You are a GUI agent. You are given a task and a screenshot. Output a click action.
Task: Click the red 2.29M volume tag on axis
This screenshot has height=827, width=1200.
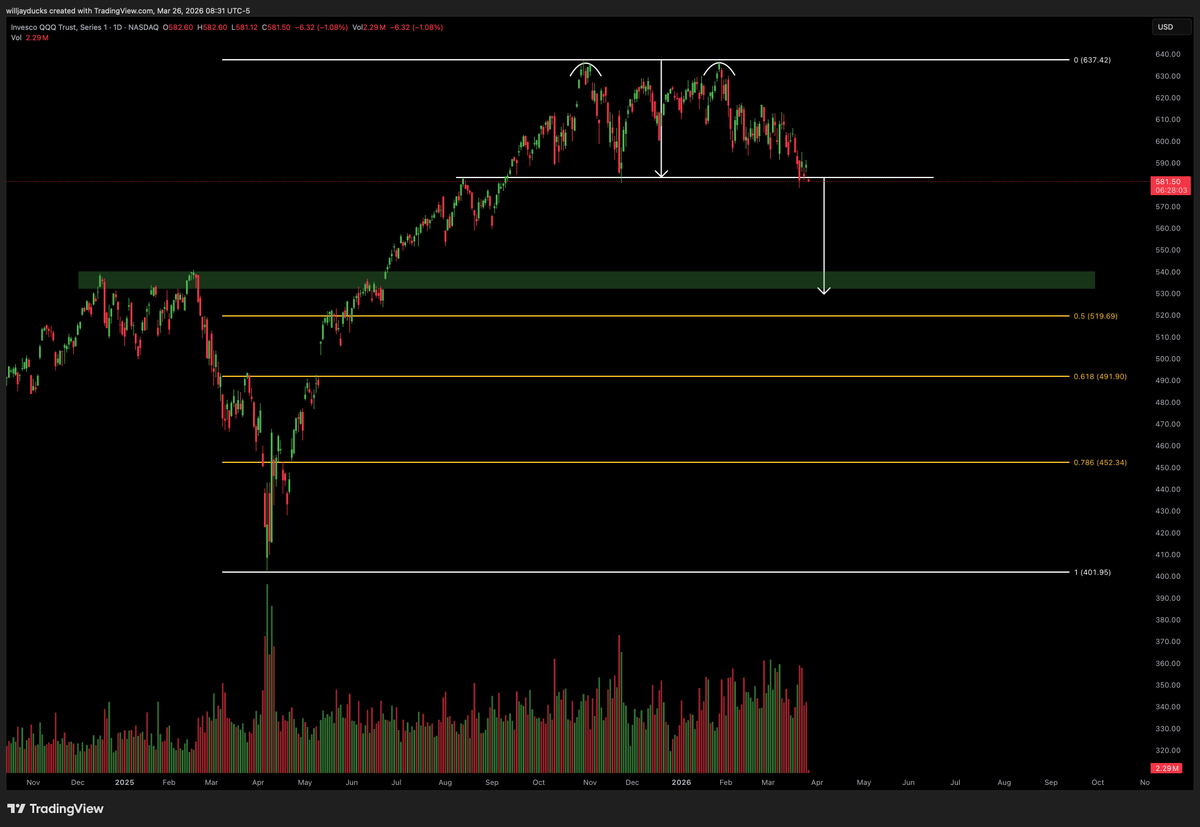click(1167, 767)
